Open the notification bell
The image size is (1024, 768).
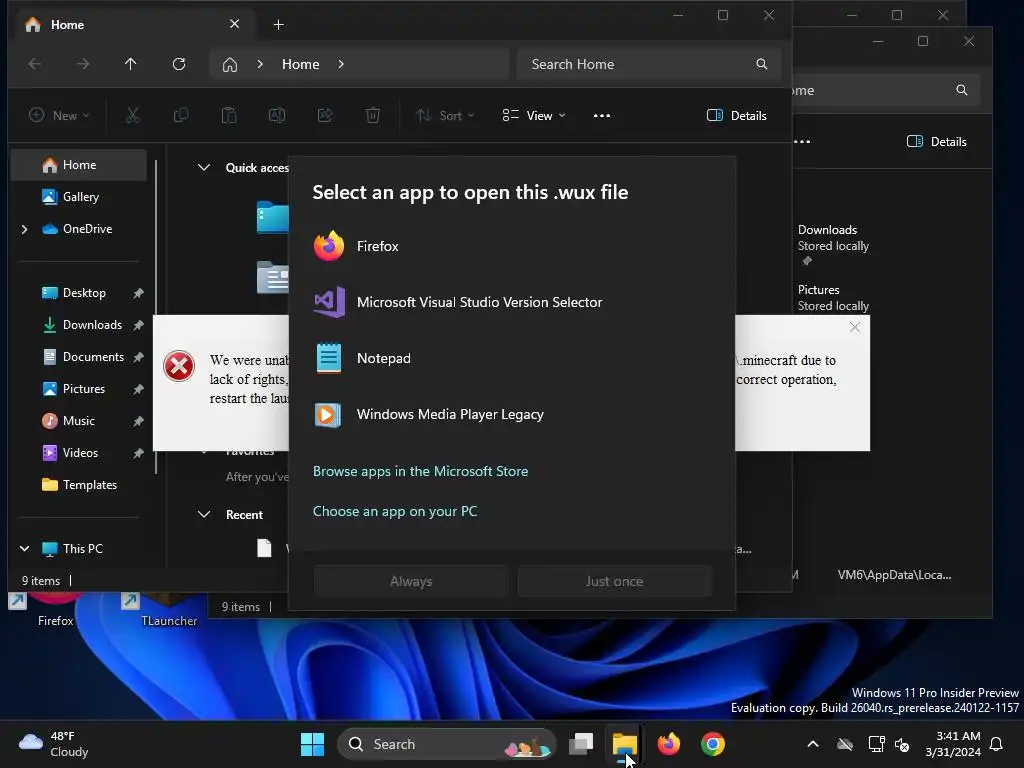coord(997,744)
